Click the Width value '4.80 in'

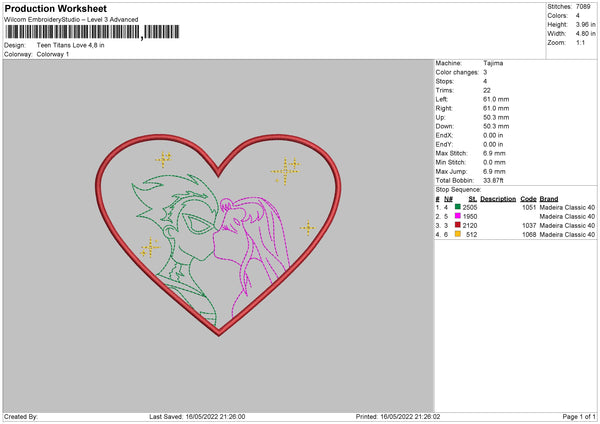click(x=586, y=34)
